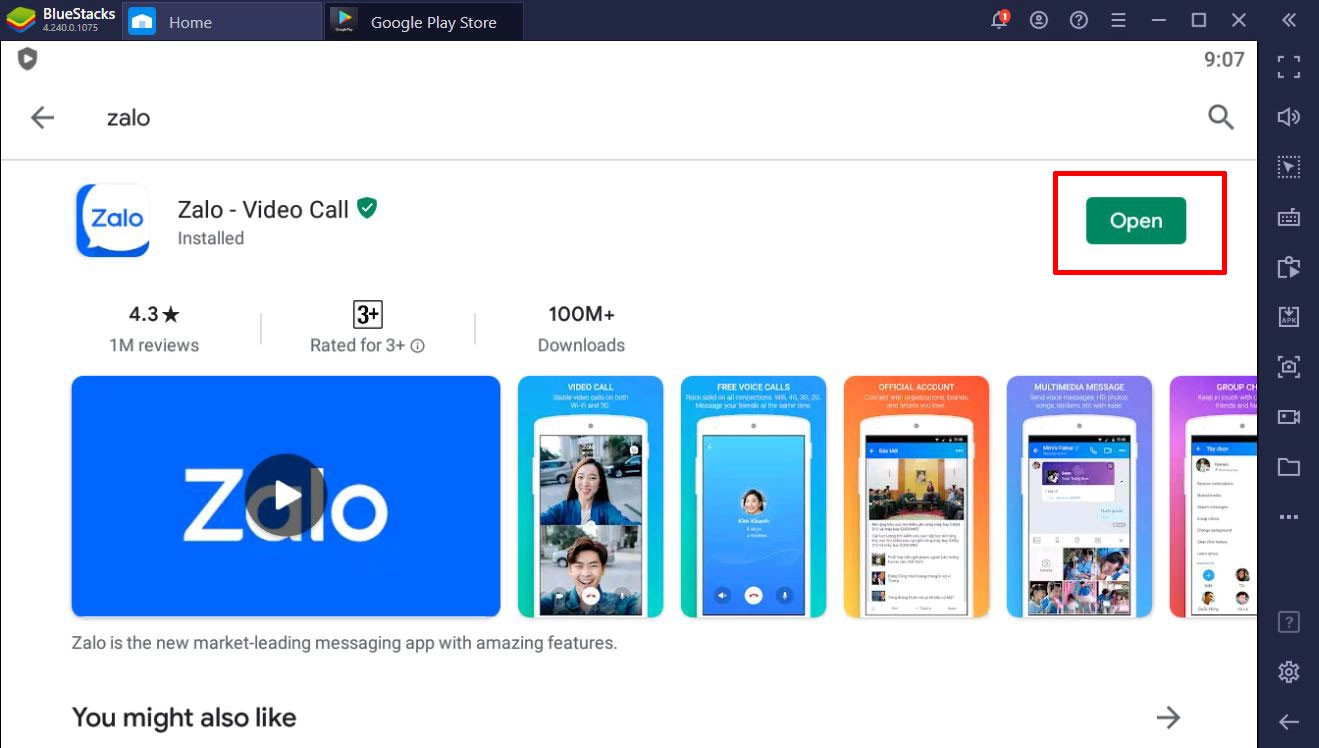Open BlueStacks settings gear

click(x=1289, y=672)
